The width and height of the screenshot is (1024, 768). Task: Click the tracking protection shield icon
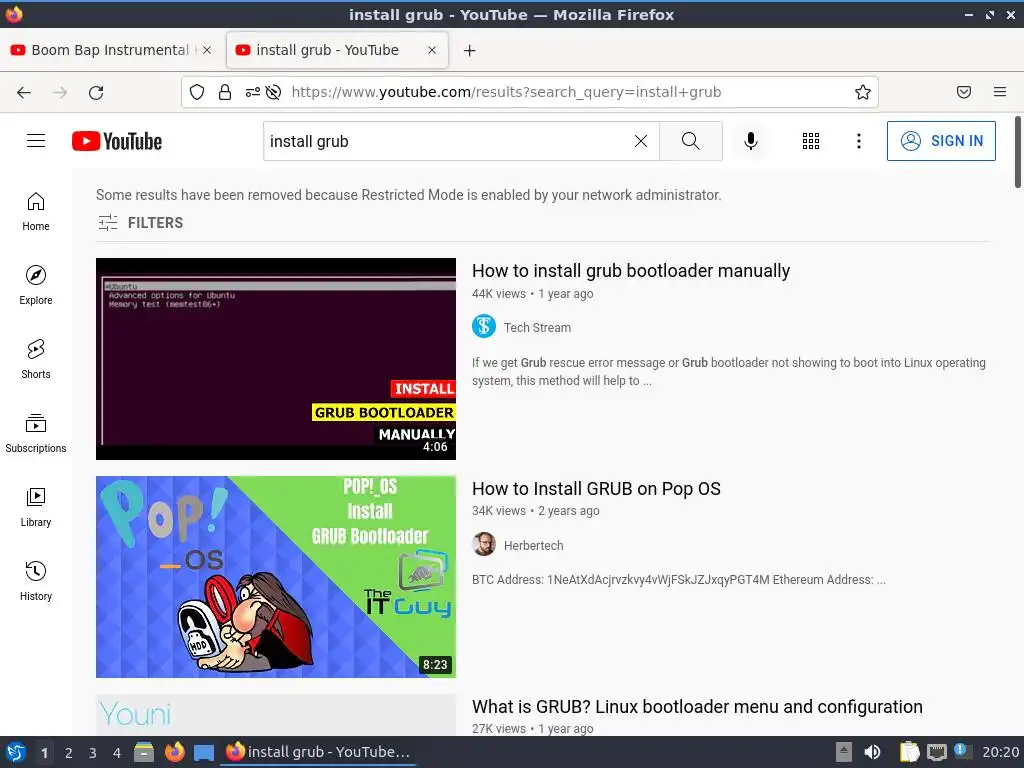pyautogui.click(x=197, y=92)
